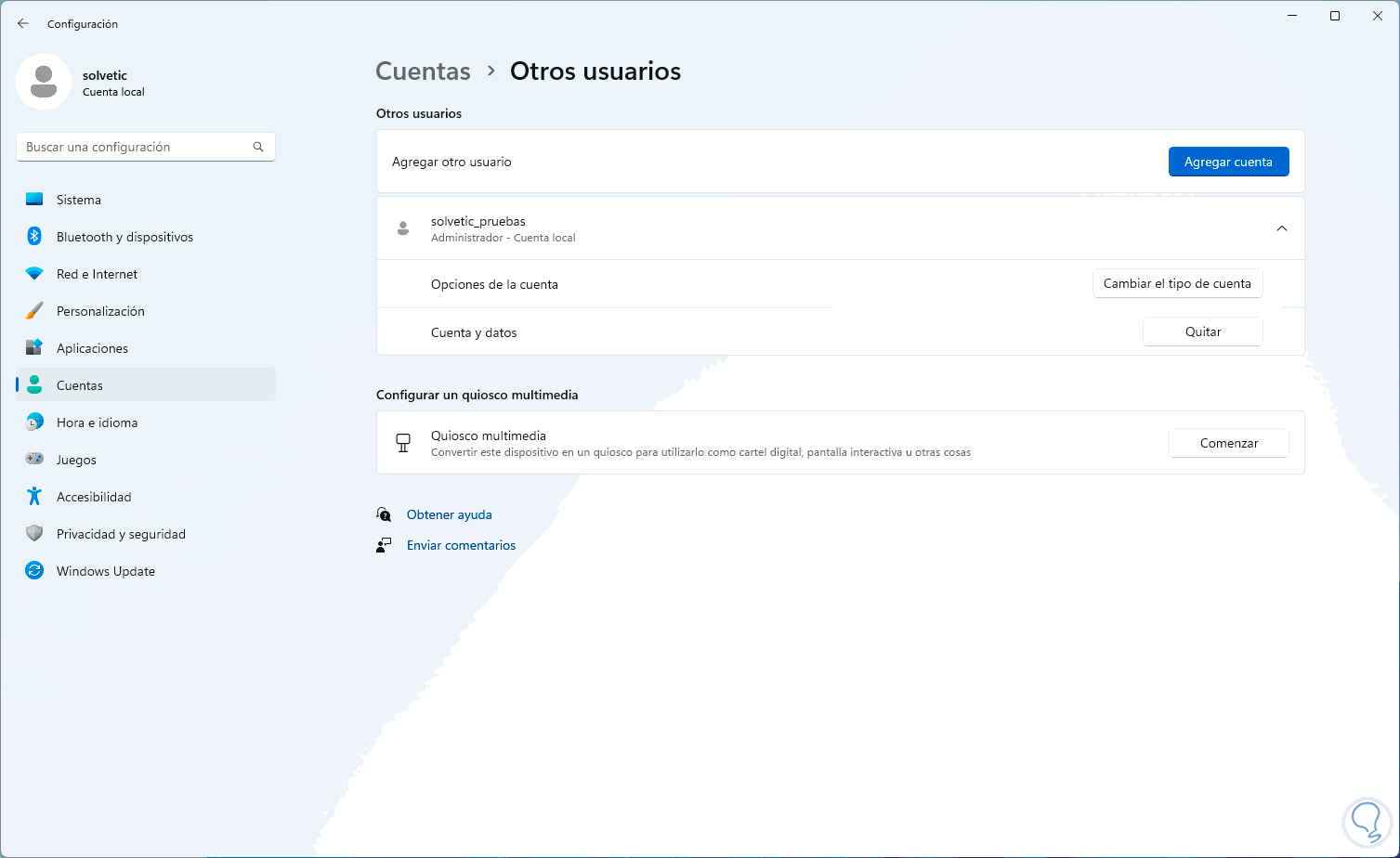Image resolution: width=1400 pixels, height=858 pixels.
Task: Select Windows Update in the sidebar
Action: pyautogui.click(x=146, y=571)
